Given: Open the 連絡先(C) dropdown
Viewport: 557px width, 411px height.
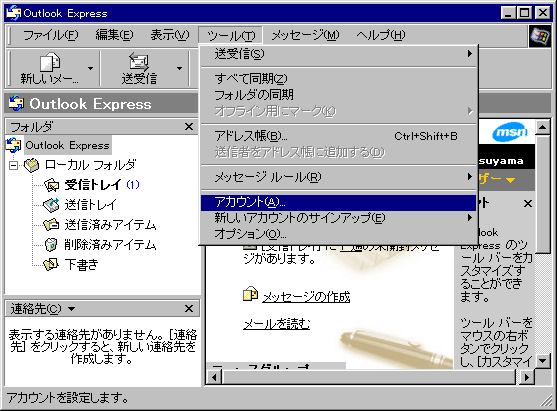Looking at the screenshot, I should click(x=71, y=309).
